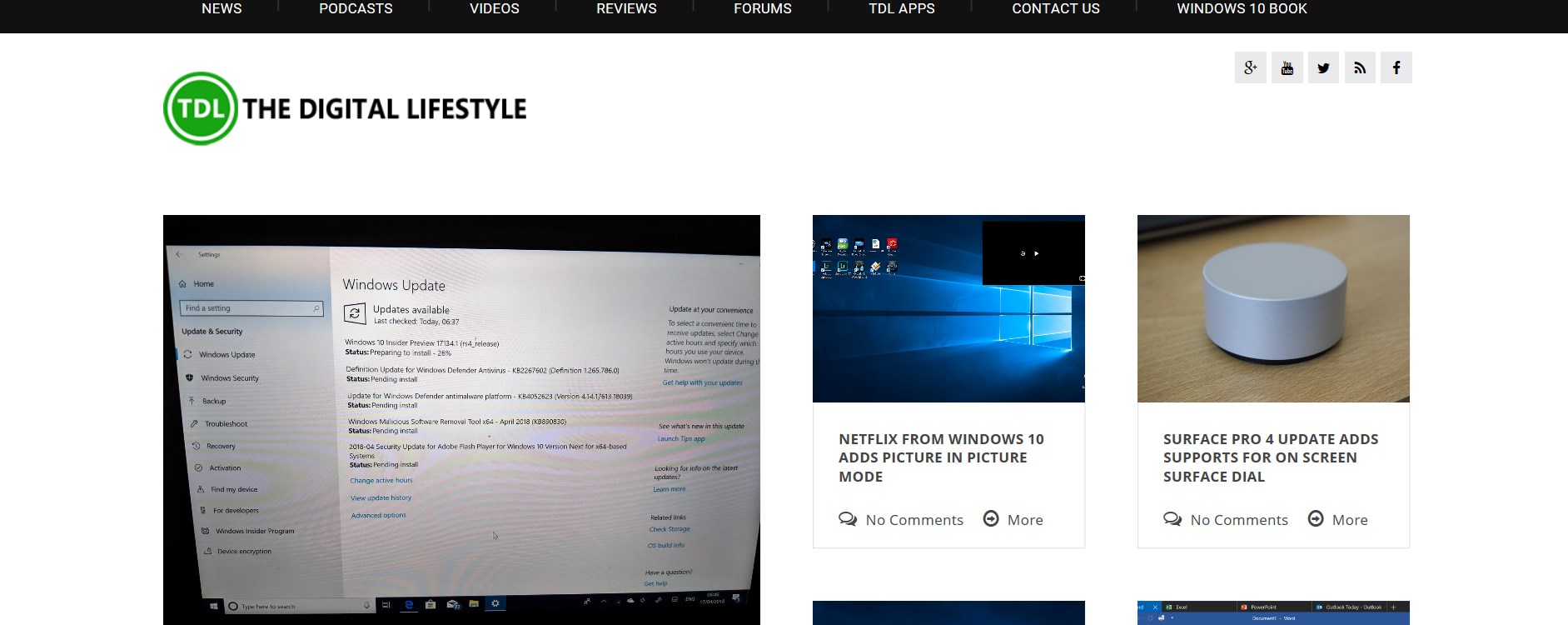Screen dimensions: 1568x625
Task: Click the comments bubble icon under Netflix article
Action: tap(848, 519)
